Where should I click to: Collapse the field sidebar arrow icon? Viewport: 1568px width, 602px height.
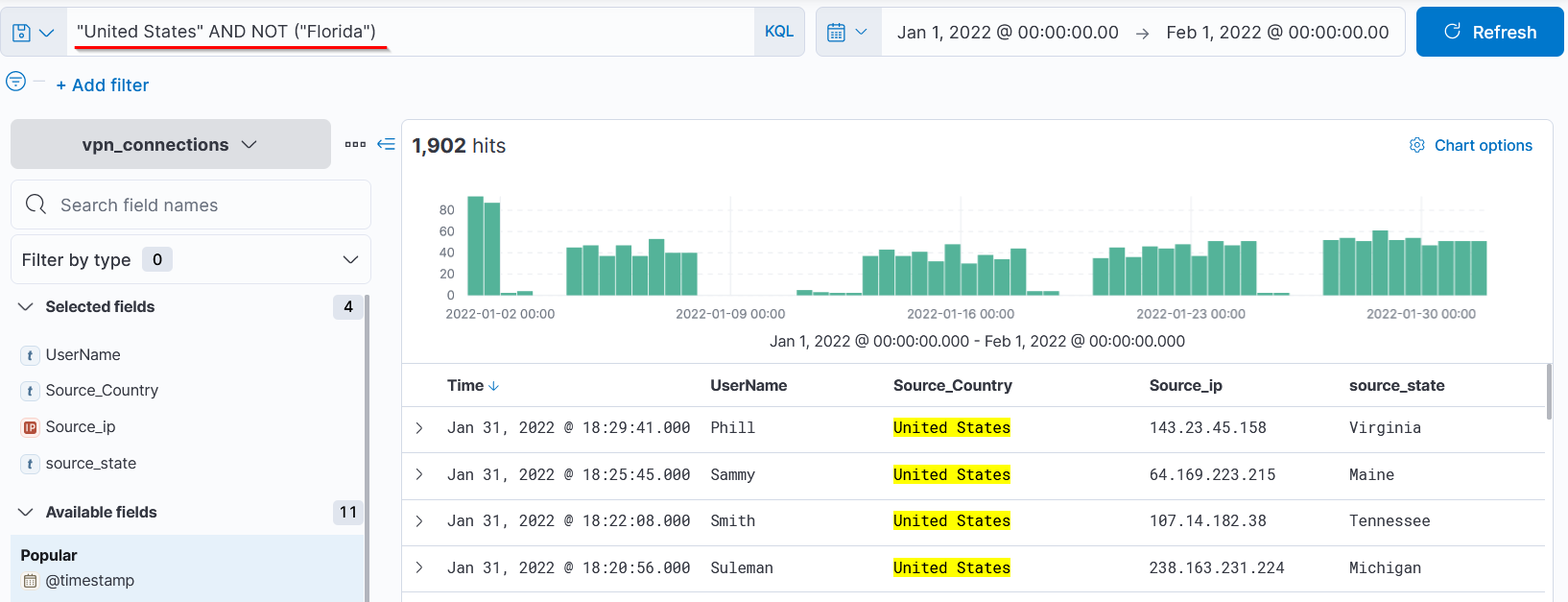386,144
